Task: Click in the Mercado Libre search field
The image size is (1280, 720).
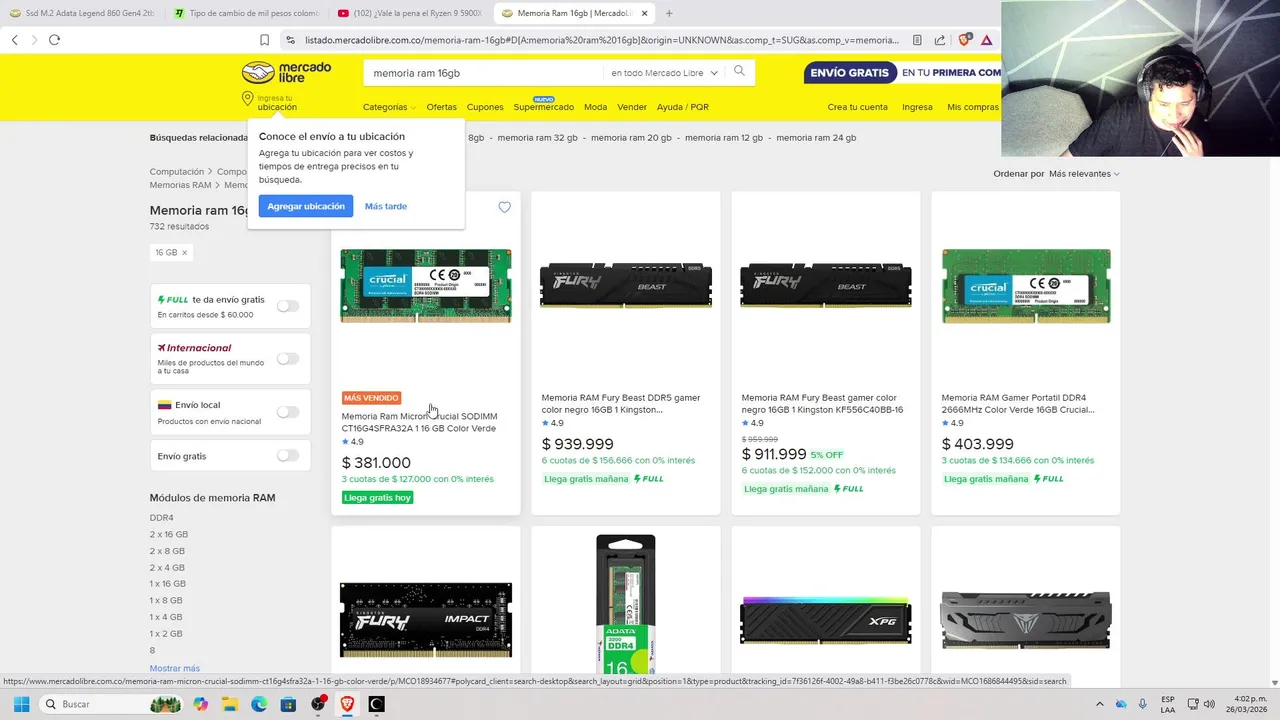Action: pos(485,73)
